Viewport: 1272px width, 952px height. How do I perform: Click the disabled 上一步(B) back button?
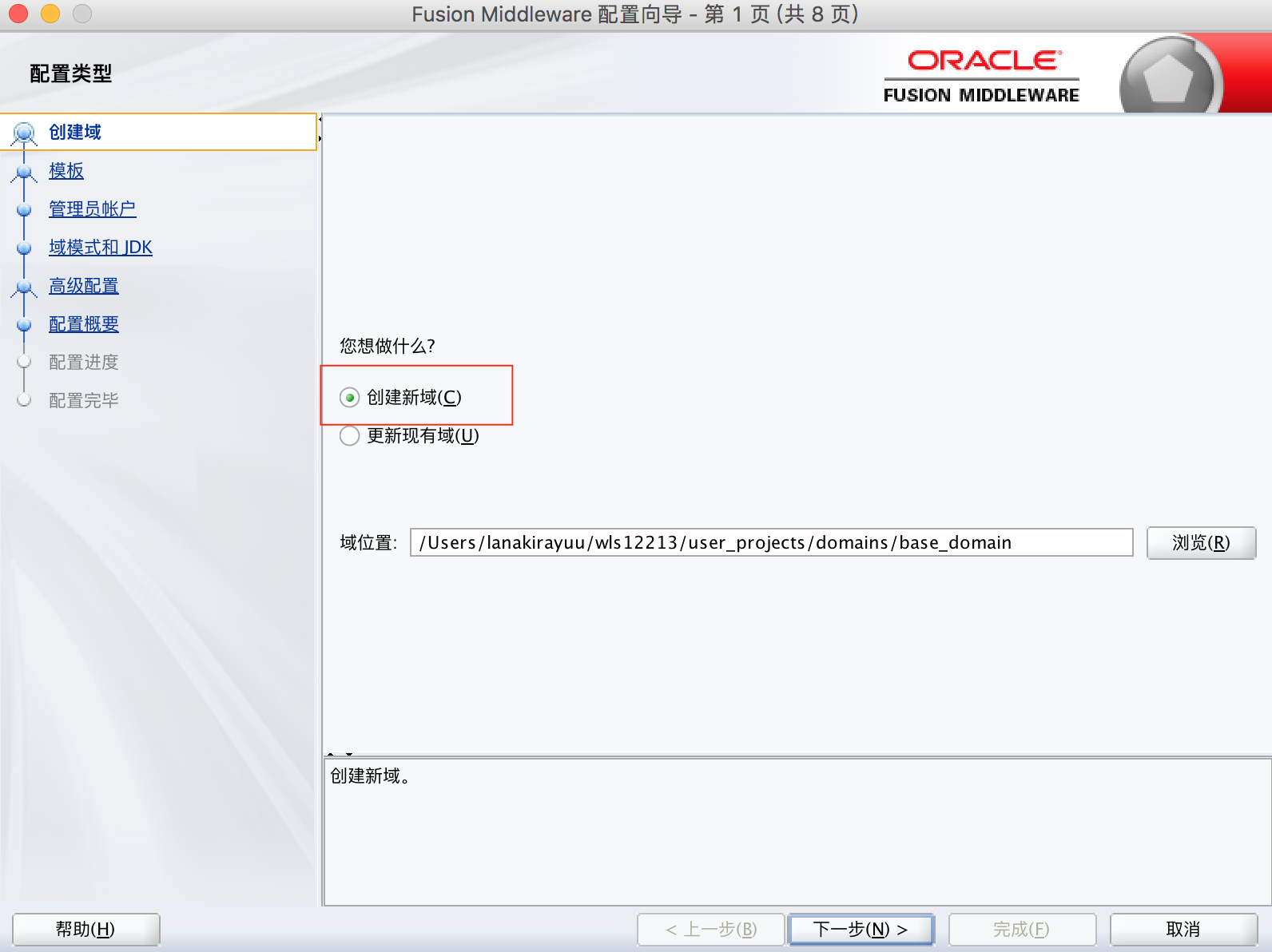711,930
